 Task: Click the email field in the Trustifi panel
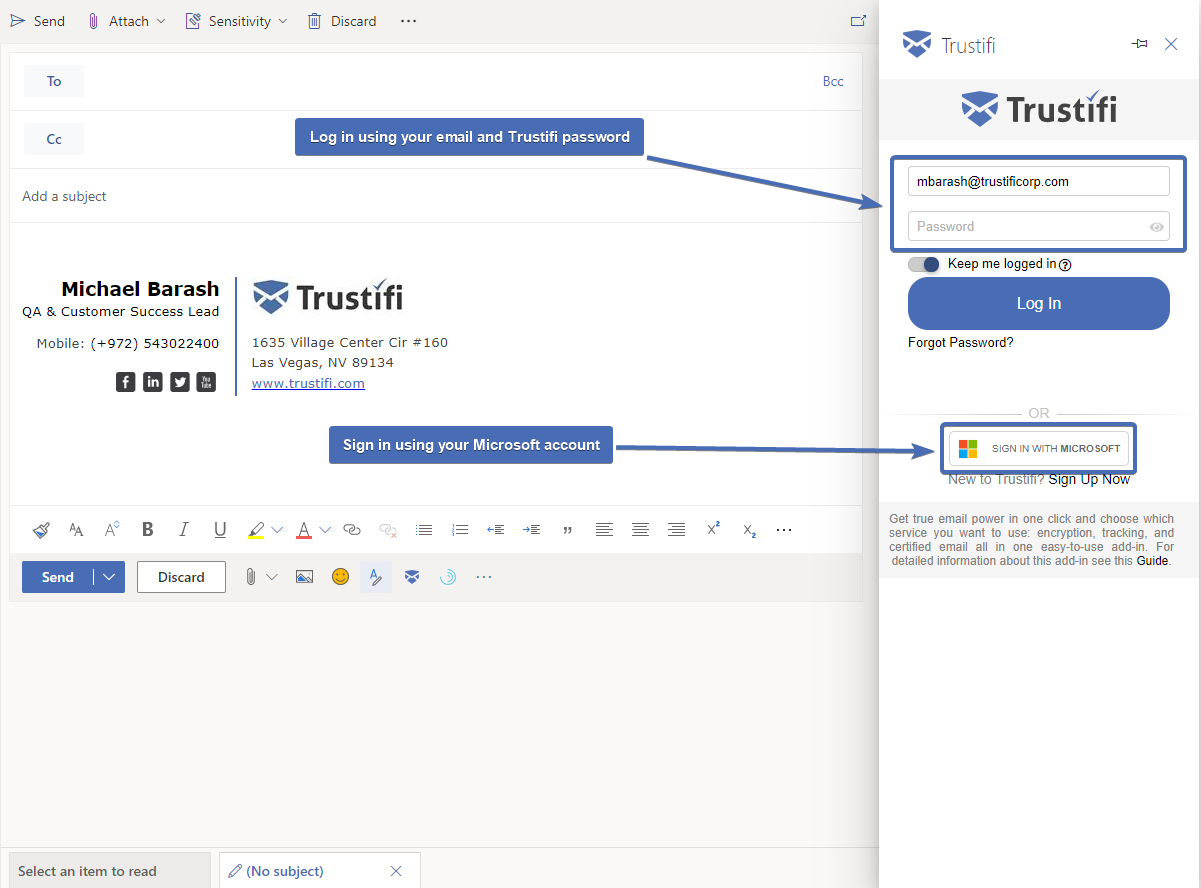pos(1038,182)
